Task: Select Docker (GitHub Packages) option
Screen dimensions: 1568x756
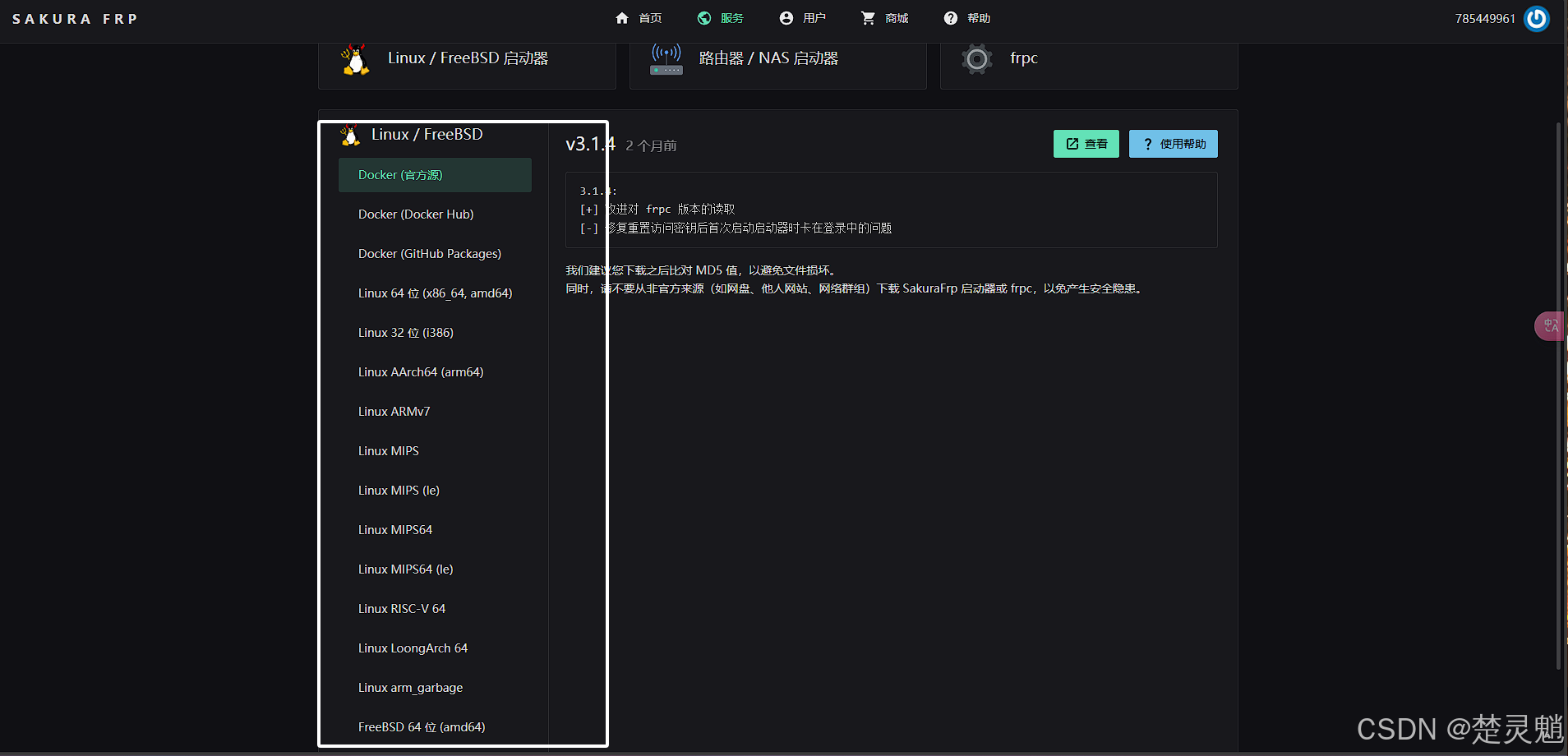Action: coord(435,254)
